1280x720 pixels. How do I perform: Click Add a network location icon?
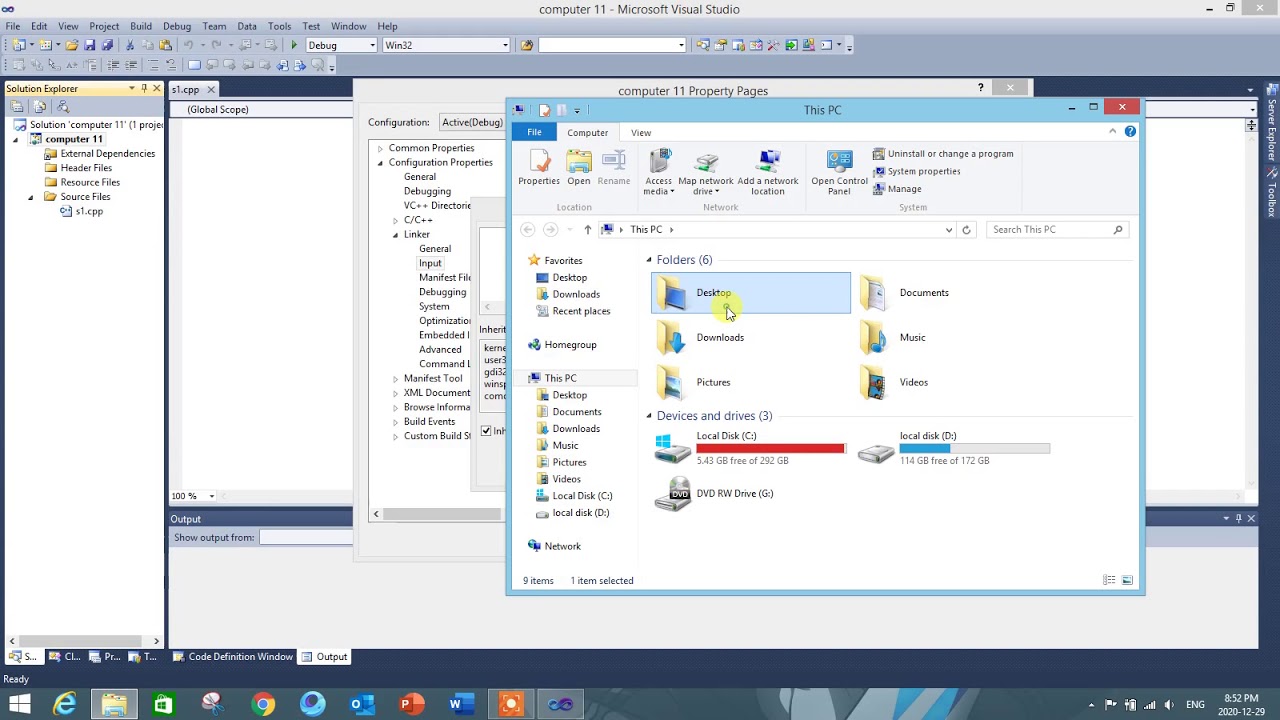point(768,160)
